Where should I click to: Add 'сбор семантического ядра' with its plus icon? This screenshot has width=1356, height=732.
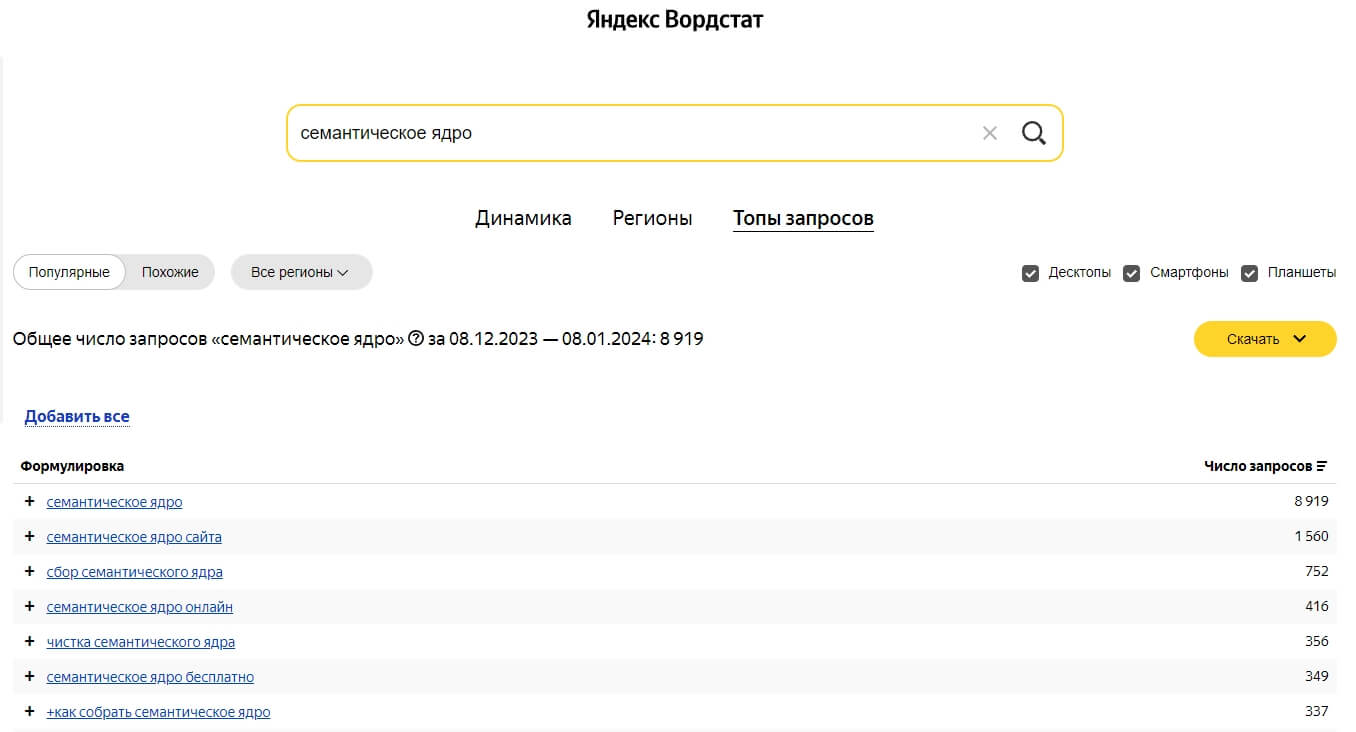click(29, 571)
